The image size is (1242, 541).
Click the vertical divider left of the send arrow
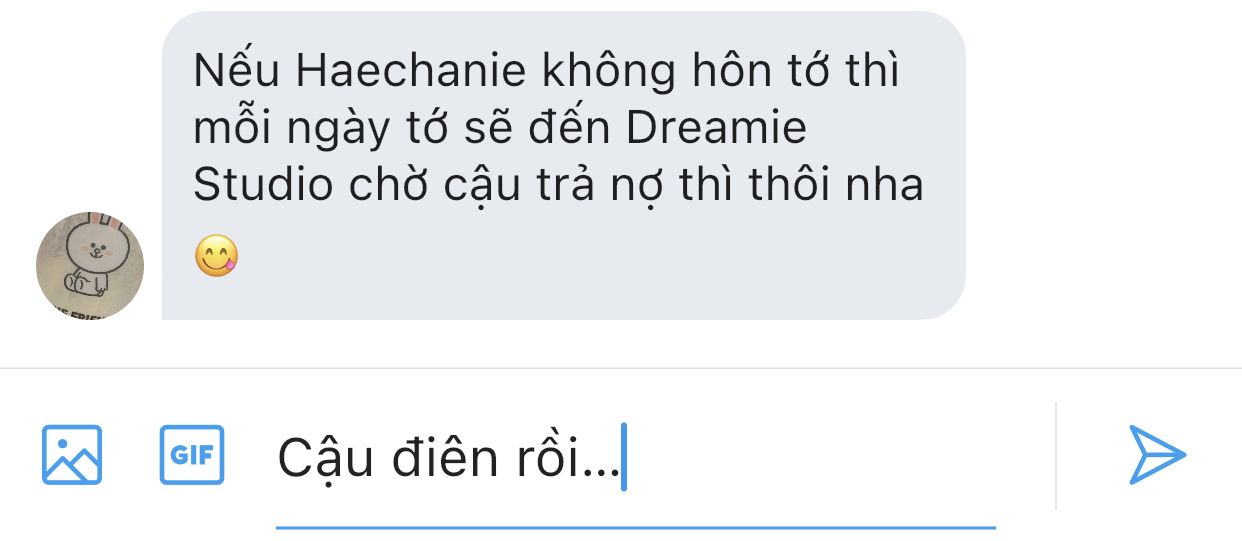pos(1056,456)
